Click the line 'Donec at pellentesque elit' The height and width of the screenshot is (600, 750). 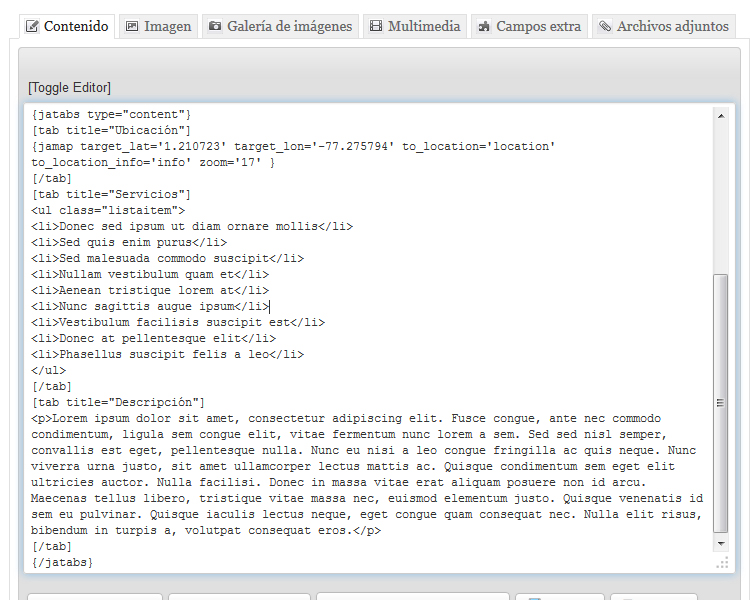click(x=154, y=339)
